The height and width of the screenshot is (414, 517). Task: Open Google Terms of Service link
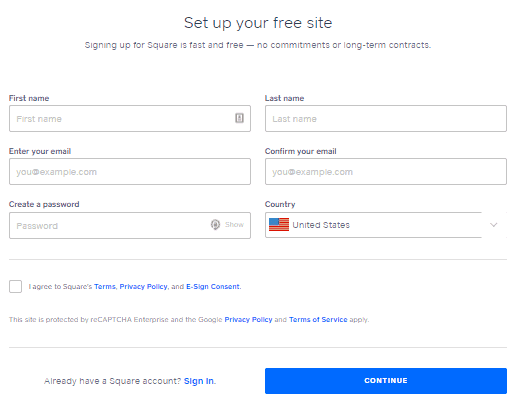(318, 320)
